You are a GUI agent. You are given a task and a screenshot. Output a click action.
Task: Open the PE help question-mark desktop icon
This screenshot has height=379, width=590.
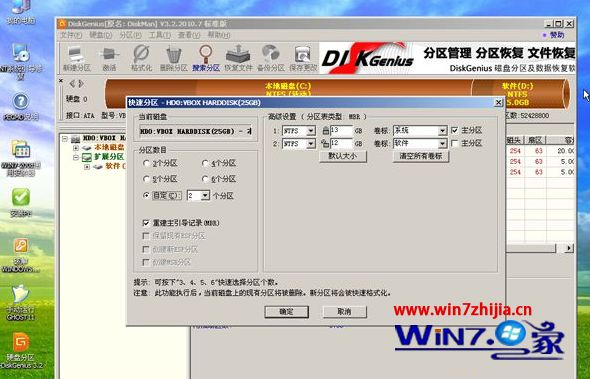[x=21, y=107]
